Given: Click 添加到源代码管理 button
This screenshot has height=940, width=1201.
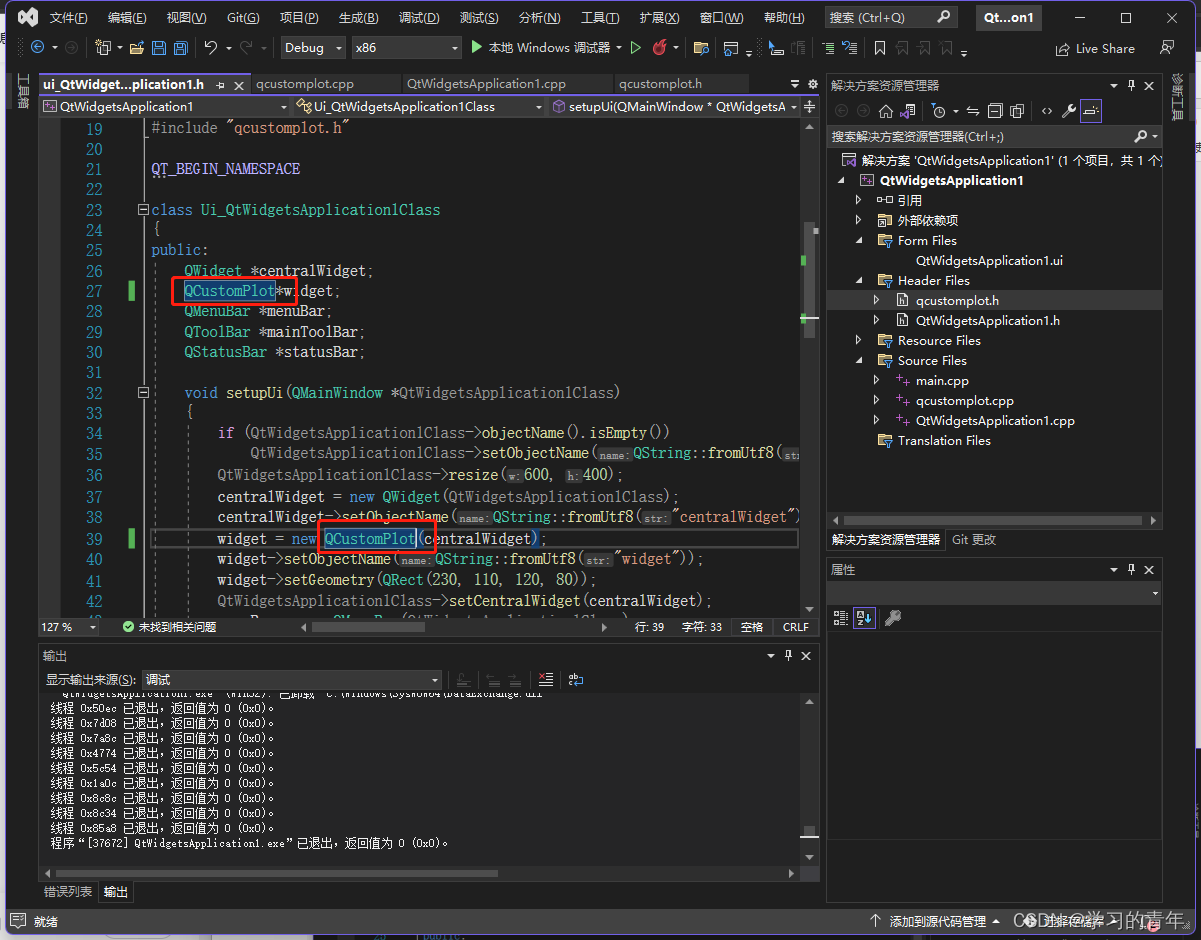Looking at the screenshot, I should pos(934,921).
